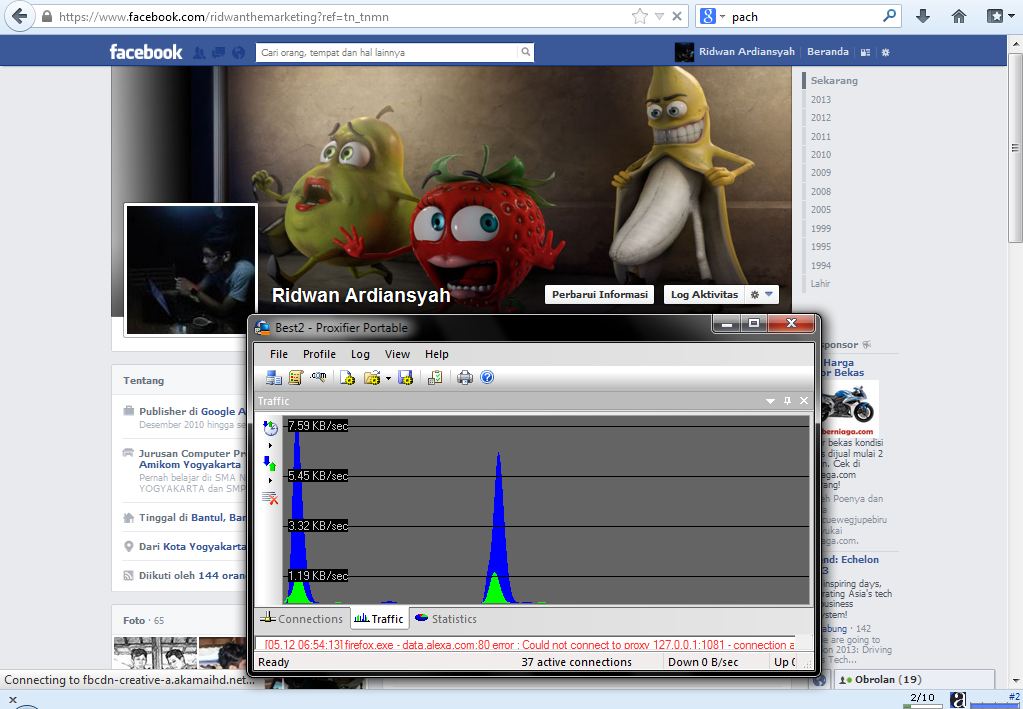Click Perbarui Informasi button

click(600, 295)
